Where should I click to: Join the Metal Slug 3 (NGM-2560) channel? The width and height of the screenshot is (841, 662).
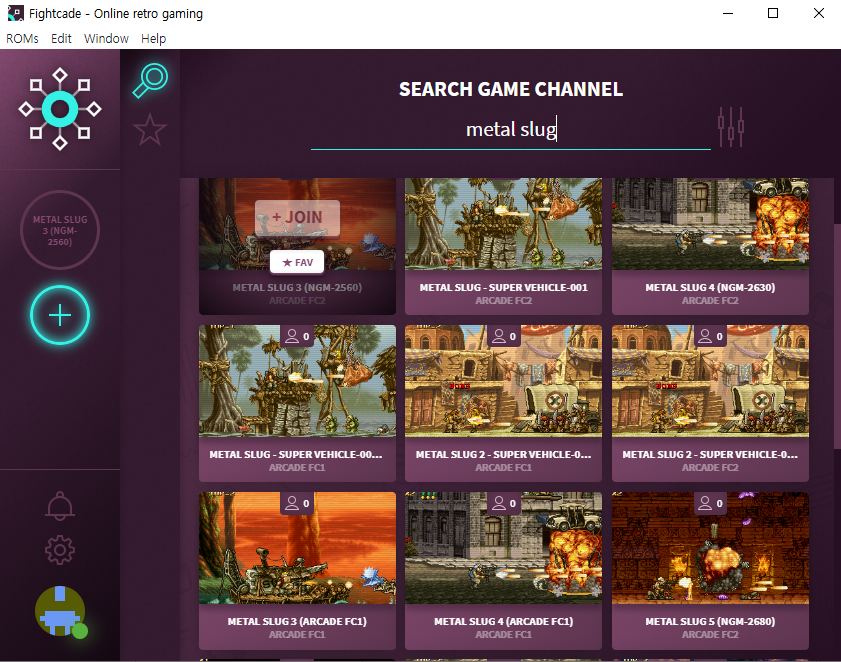[x=297, y=217]
